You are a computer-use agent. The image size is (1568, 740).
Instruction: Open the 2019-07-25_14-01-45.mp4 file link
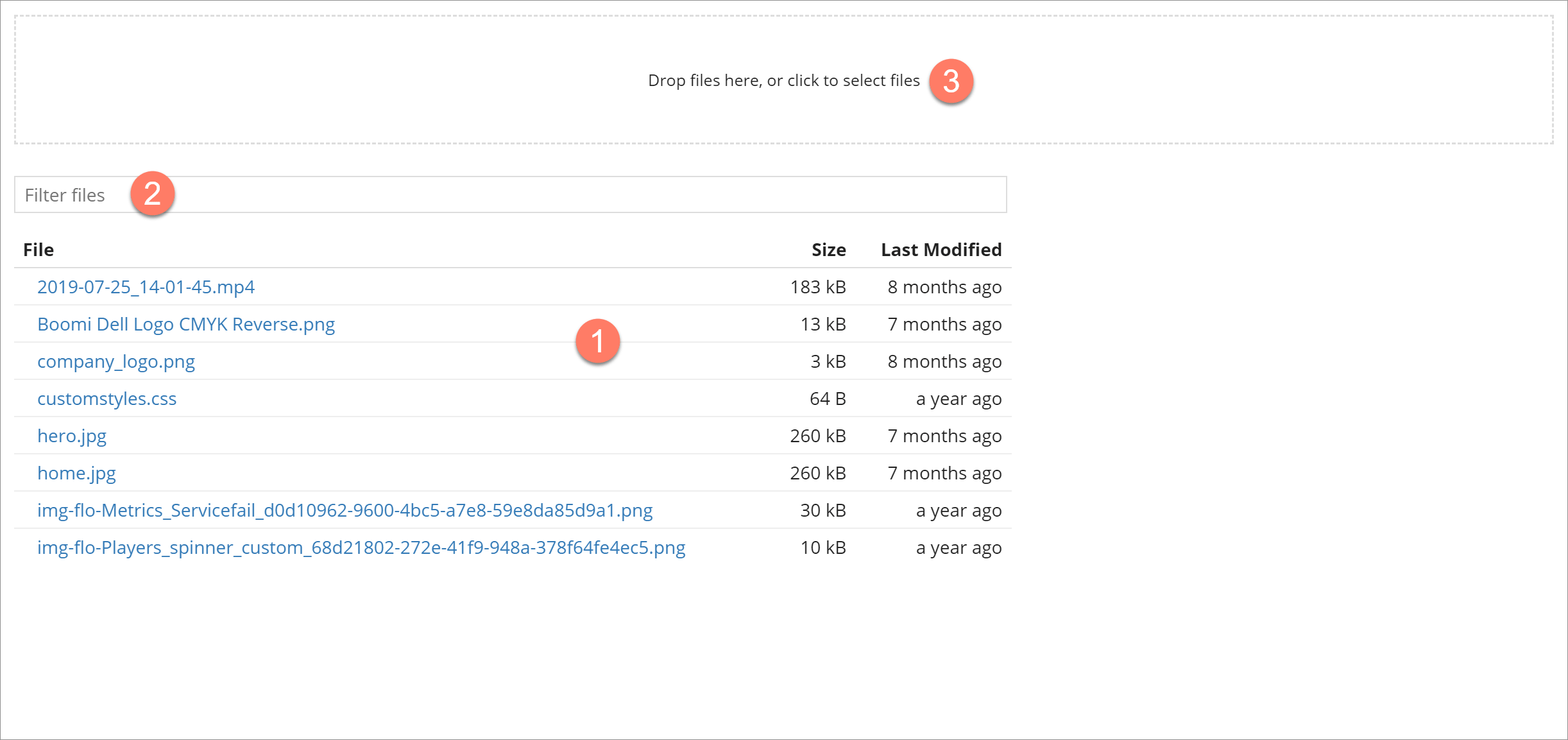coord(146,287)
